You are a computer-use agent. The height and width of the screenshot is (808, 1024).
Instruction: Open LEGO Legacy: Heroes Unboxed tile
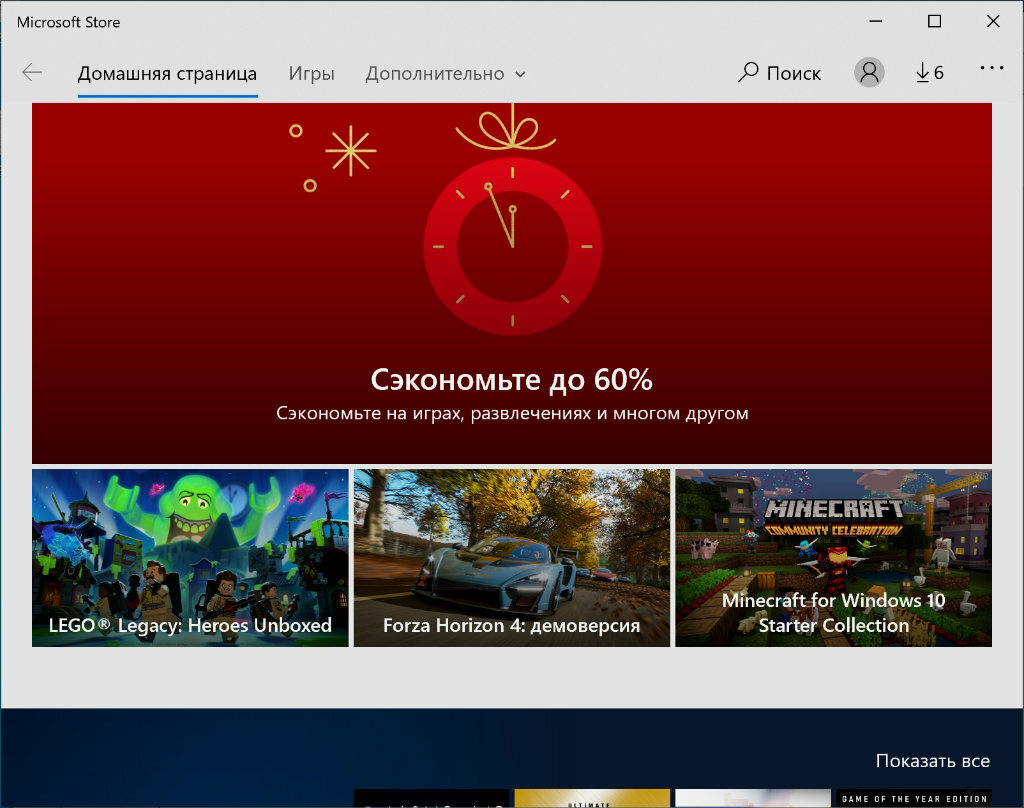click(190, 558)
